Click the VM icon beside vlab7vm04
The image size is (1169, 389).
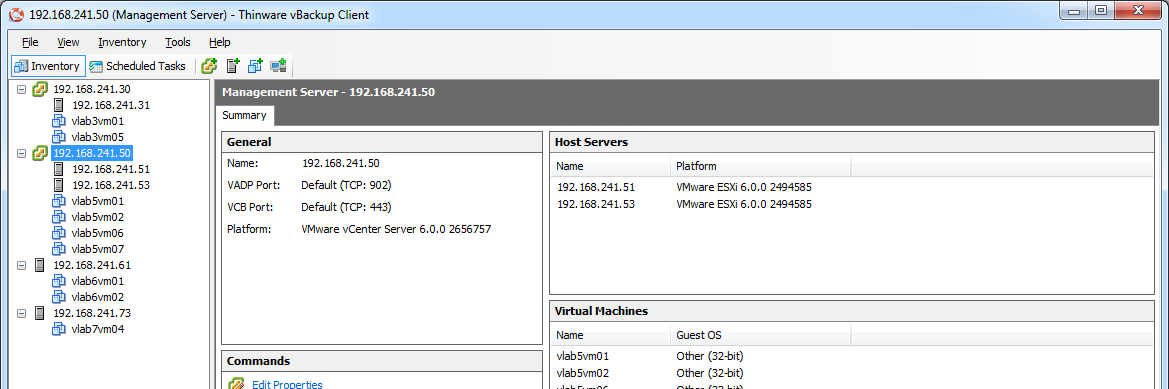coord(59,329)
